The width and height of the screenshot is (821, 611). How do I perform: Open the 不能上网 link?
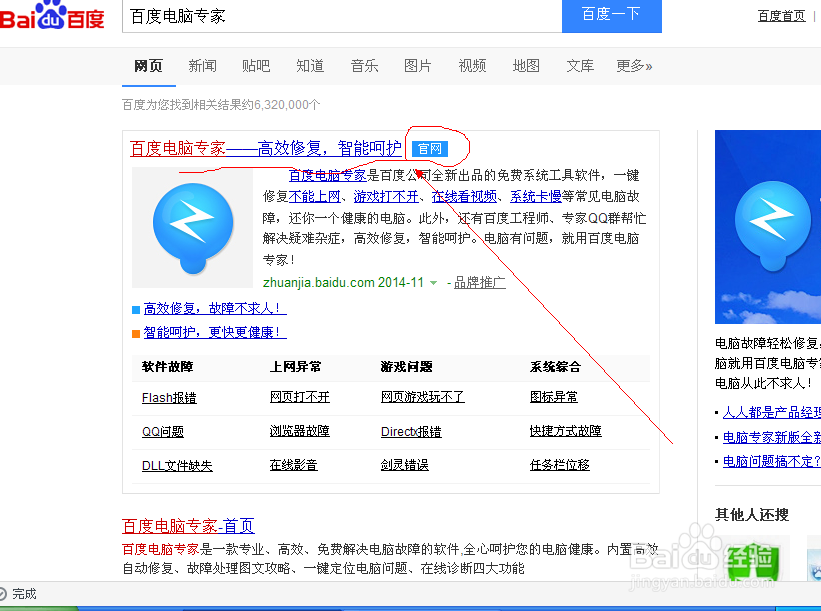314,197
